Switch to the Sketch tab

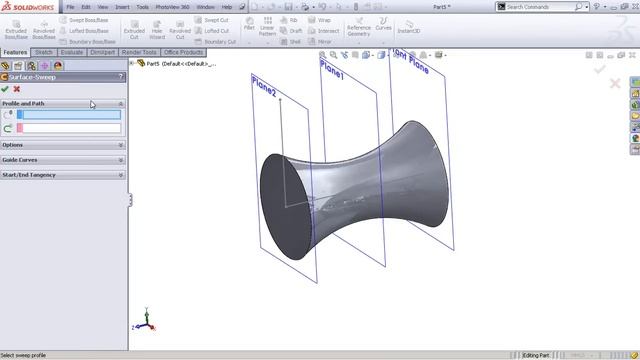[44, 52]
